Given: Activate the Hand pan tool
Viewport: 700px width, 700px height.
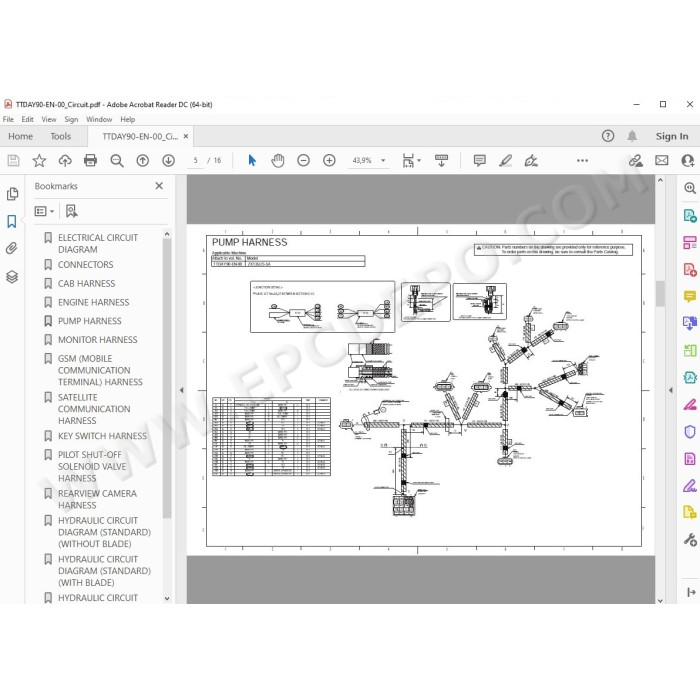Looking at the screenshot, I should [x=278, y=160].
